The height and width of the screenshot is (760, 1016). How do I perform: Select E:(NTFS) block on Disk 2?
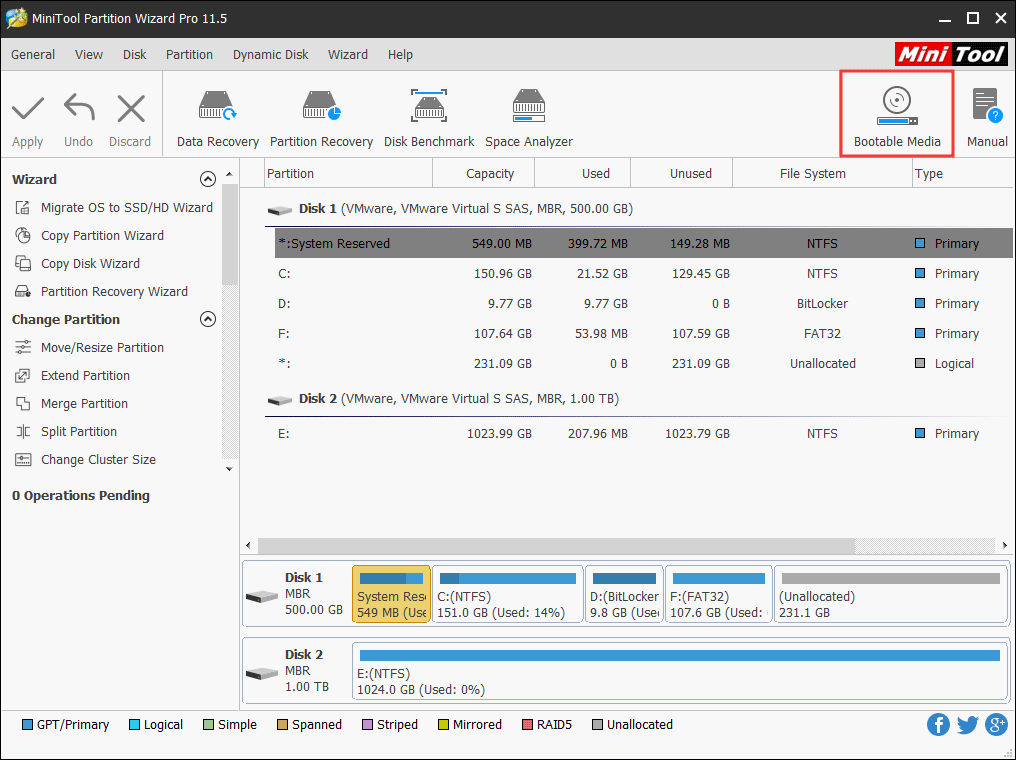pos(680,671)
